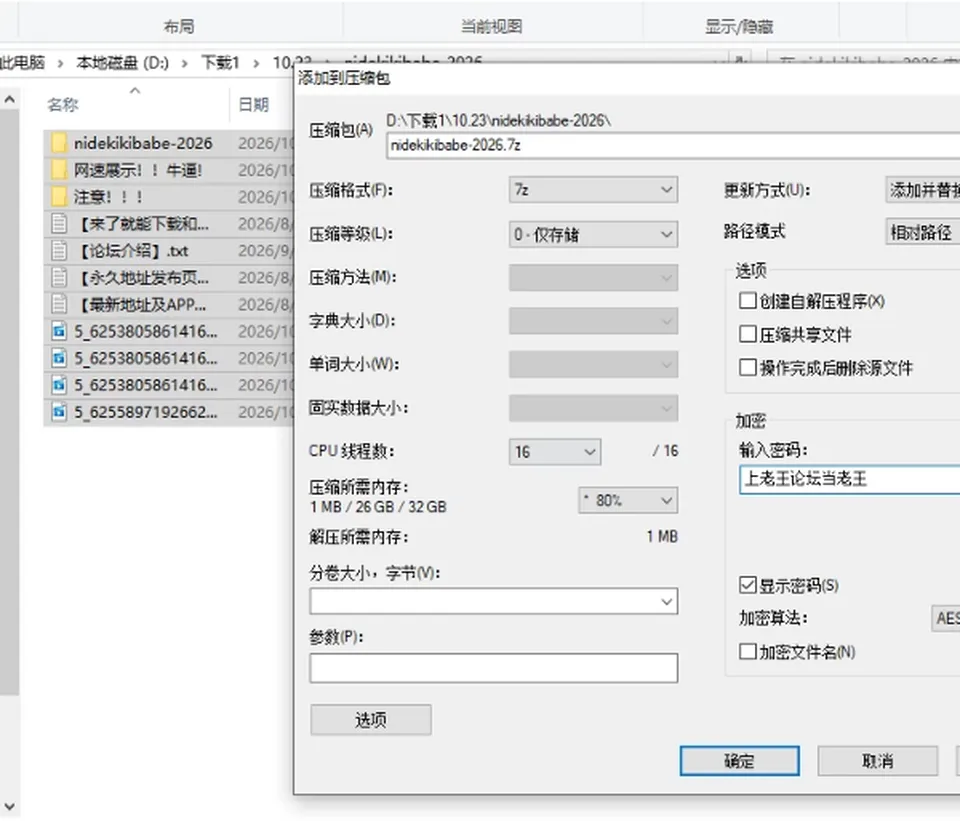This screenshot has height=821, width=960.
Task: Tick the 压缩共享文件 checkbox
Action: [x=748, y=334]
